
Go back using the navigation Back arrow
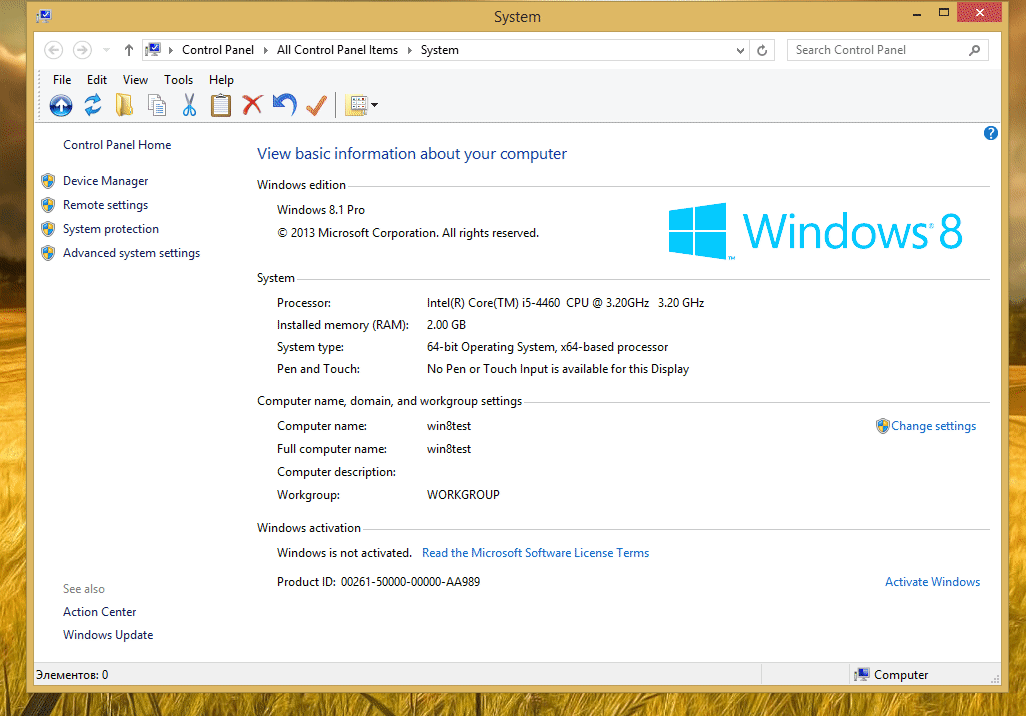click(54, 50)
